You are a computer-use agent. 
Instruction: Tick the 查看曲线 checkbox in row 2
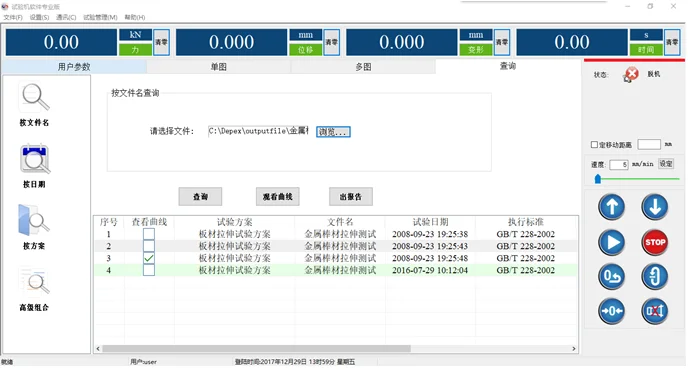(149, 246)
